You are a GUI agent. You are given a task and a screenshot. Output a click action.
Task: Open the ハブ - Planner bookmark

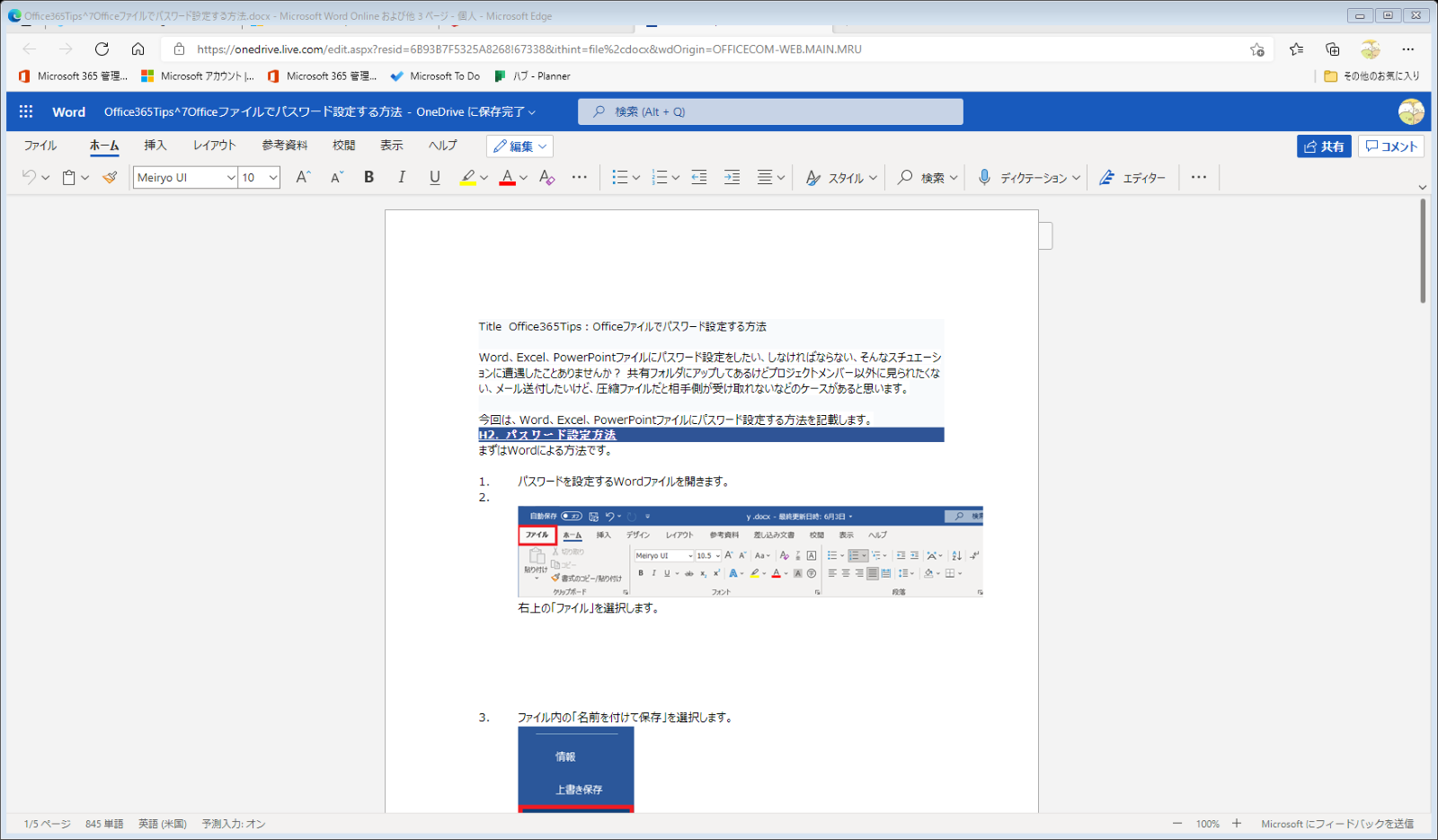[x=532, y=76]
